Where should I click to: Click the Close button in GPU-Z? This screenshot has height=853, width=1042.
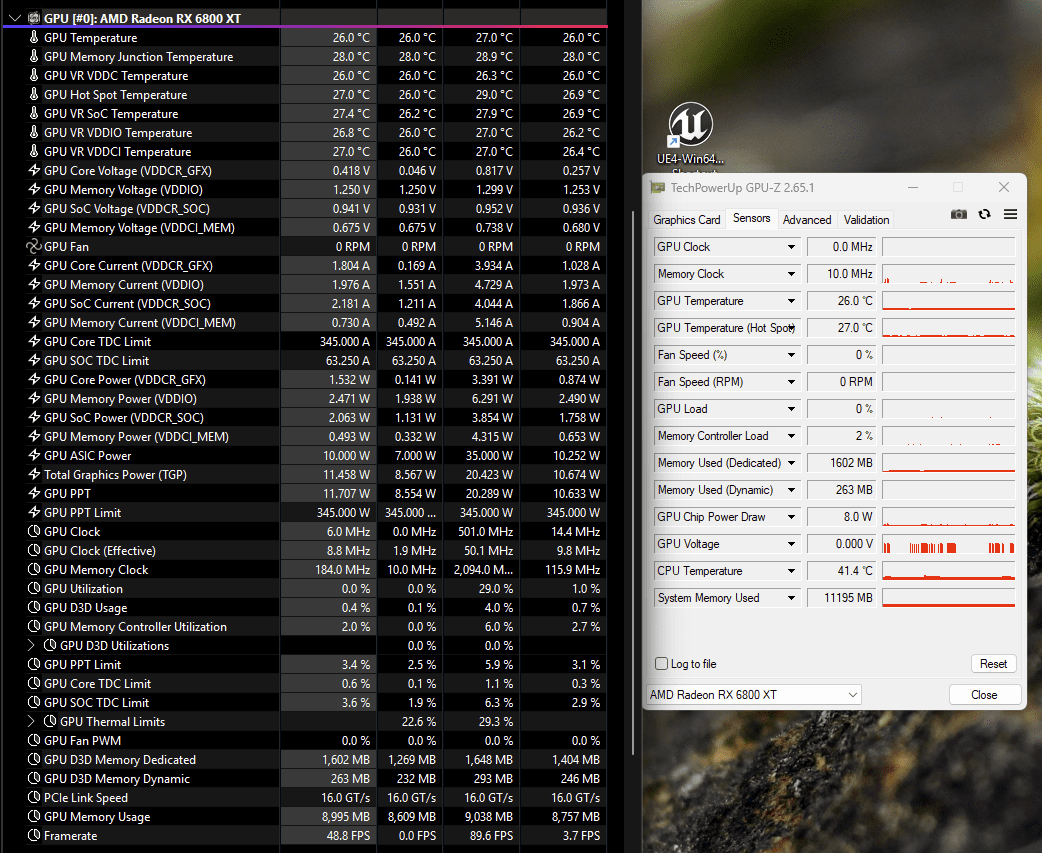pos(984,695)
